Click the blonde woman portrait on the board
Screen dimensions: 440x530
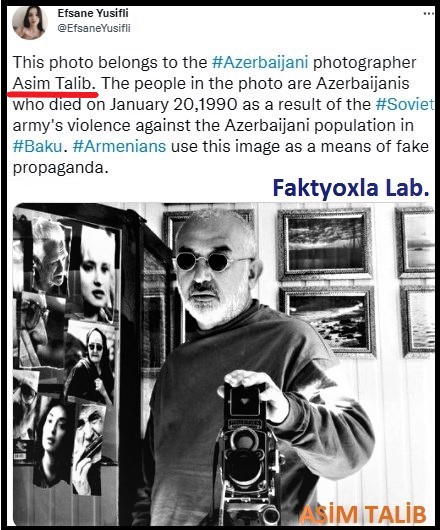tap(96, 273)
